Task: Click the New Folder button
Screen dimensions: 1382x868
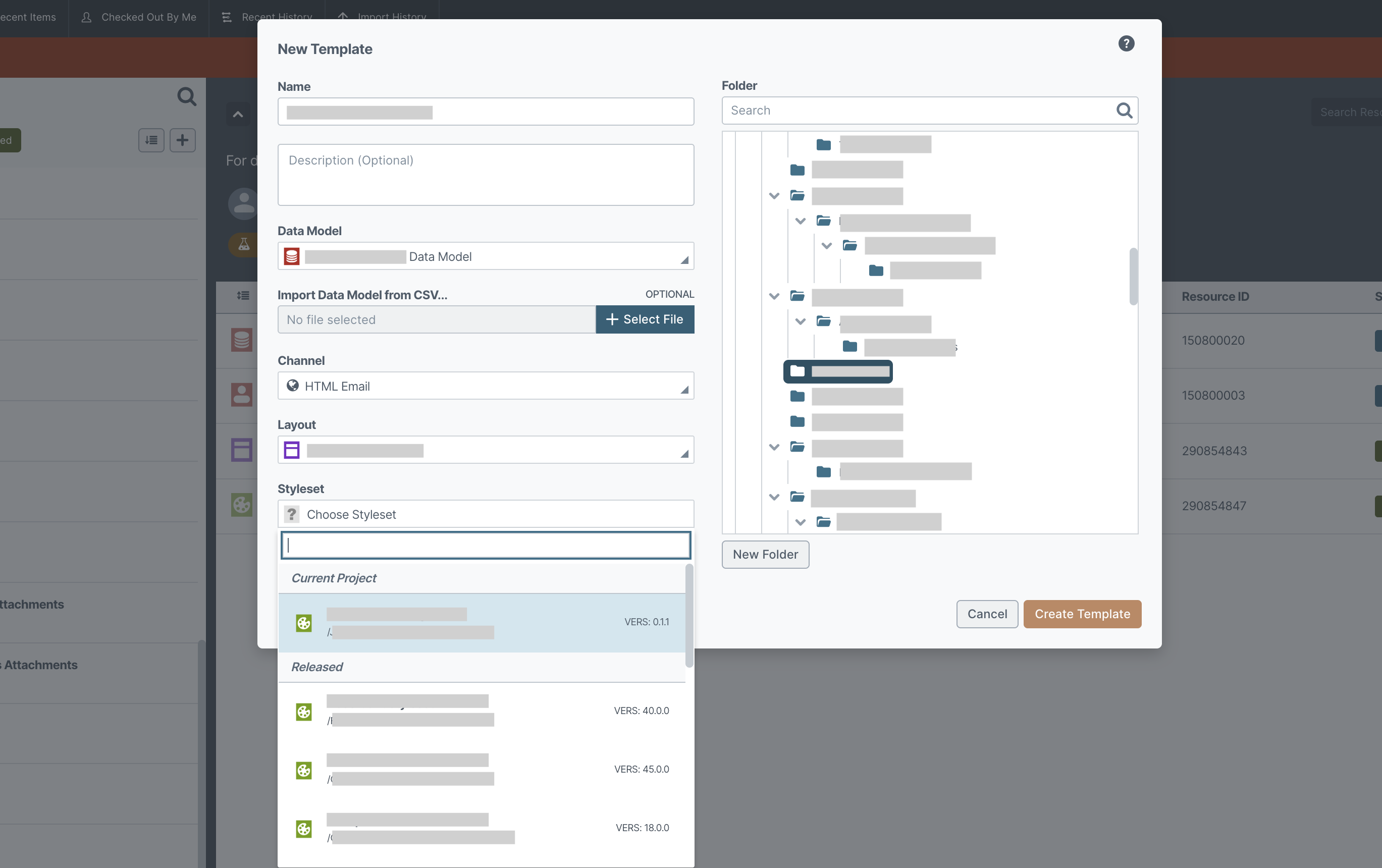Action: (765, 555)
